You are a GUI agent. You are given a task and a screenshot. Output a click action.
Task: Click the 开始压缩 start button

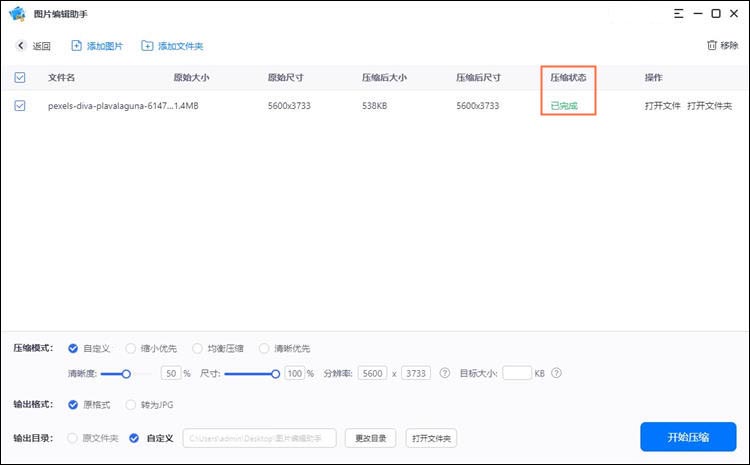pos(688,437)
